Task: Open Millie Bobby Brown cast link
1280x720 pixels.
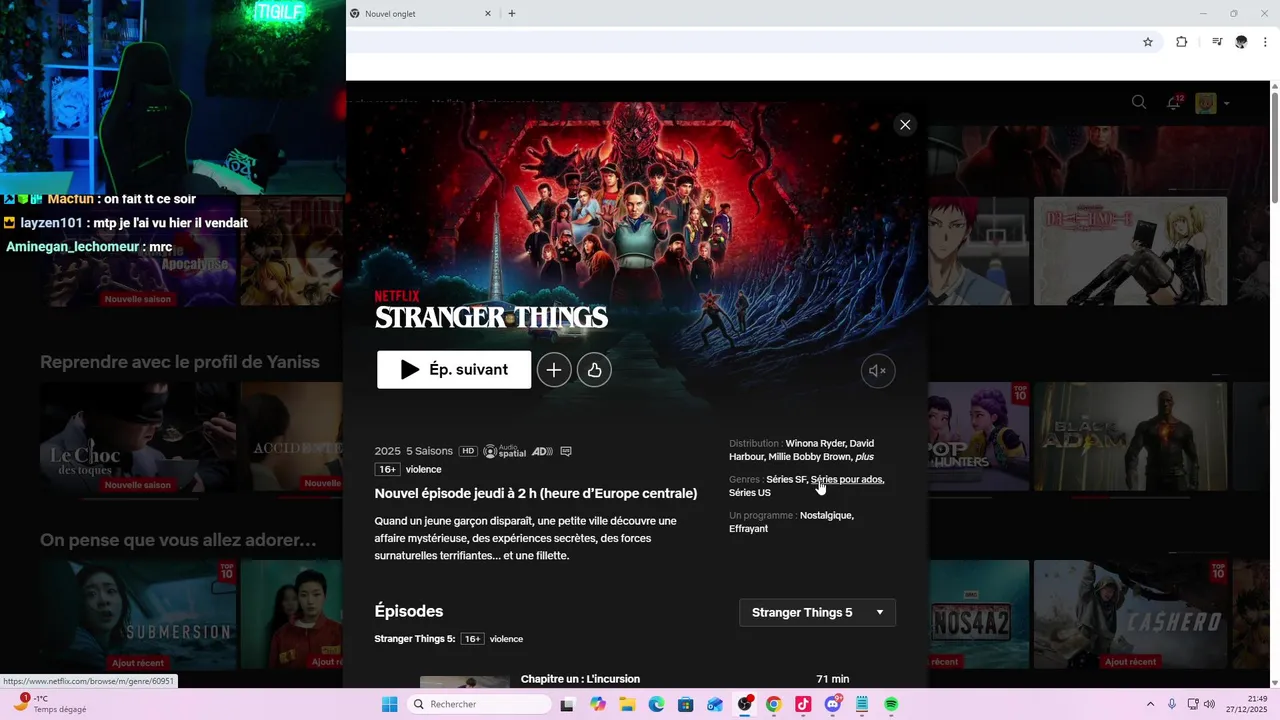Action: tap(810, 457)
